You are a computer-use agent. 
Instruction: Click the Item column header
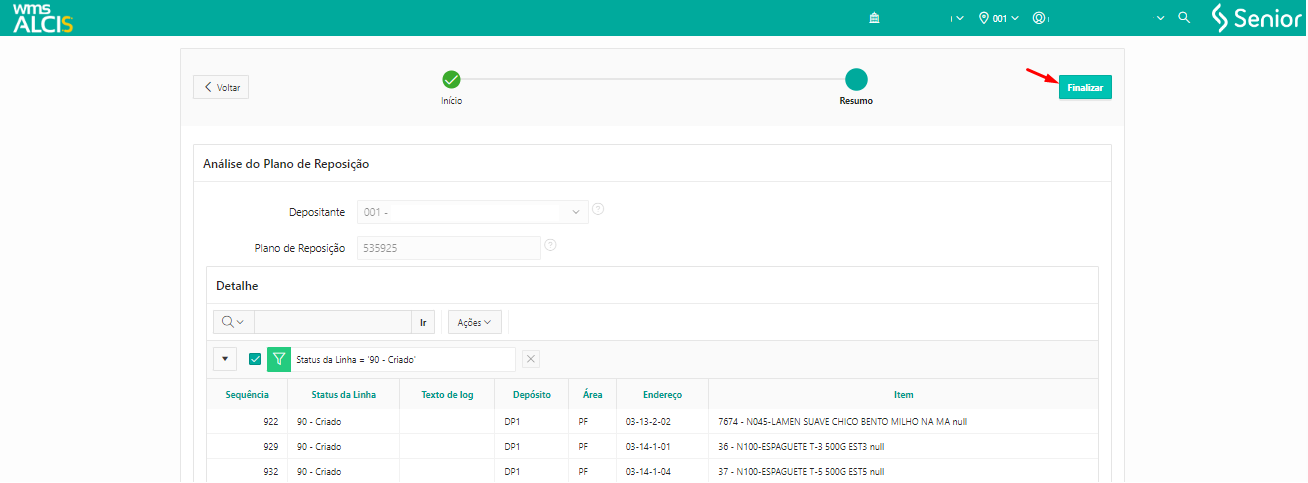click(903, 395)
